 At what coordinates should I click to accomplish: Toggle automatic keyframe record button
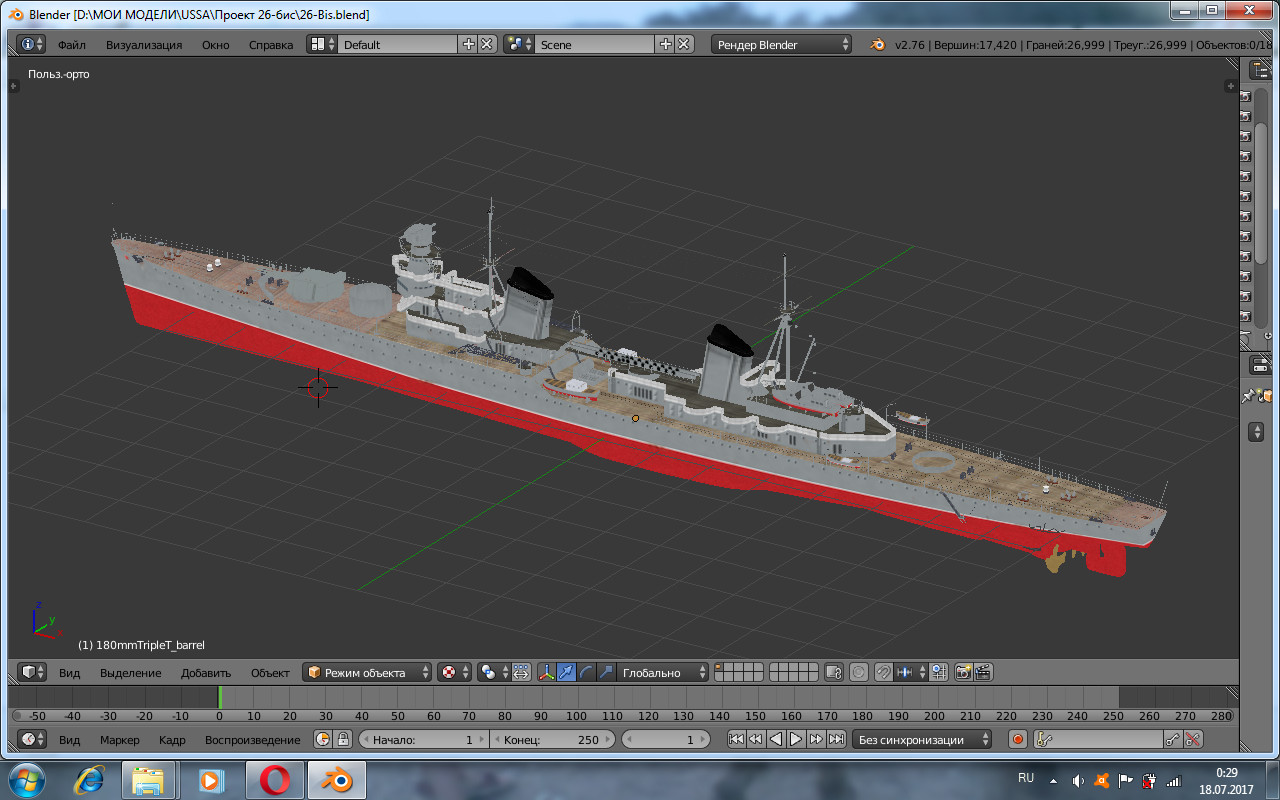1018,740
